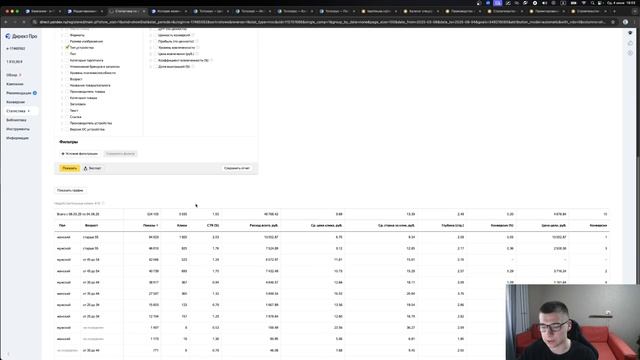This screenshot has height=360, width=640.
Task: Bookmark the page with the star icon
Action: (x=613, y=22)
